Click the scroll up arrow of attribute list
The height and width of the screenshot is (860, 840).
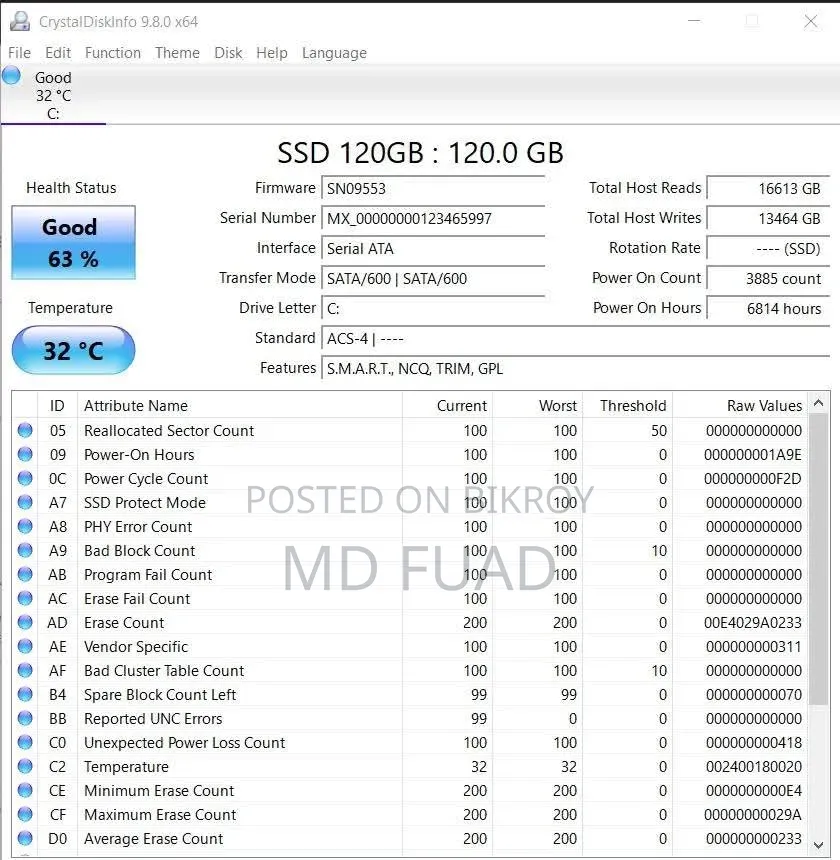pyautogui.click(x=819, y=404)
